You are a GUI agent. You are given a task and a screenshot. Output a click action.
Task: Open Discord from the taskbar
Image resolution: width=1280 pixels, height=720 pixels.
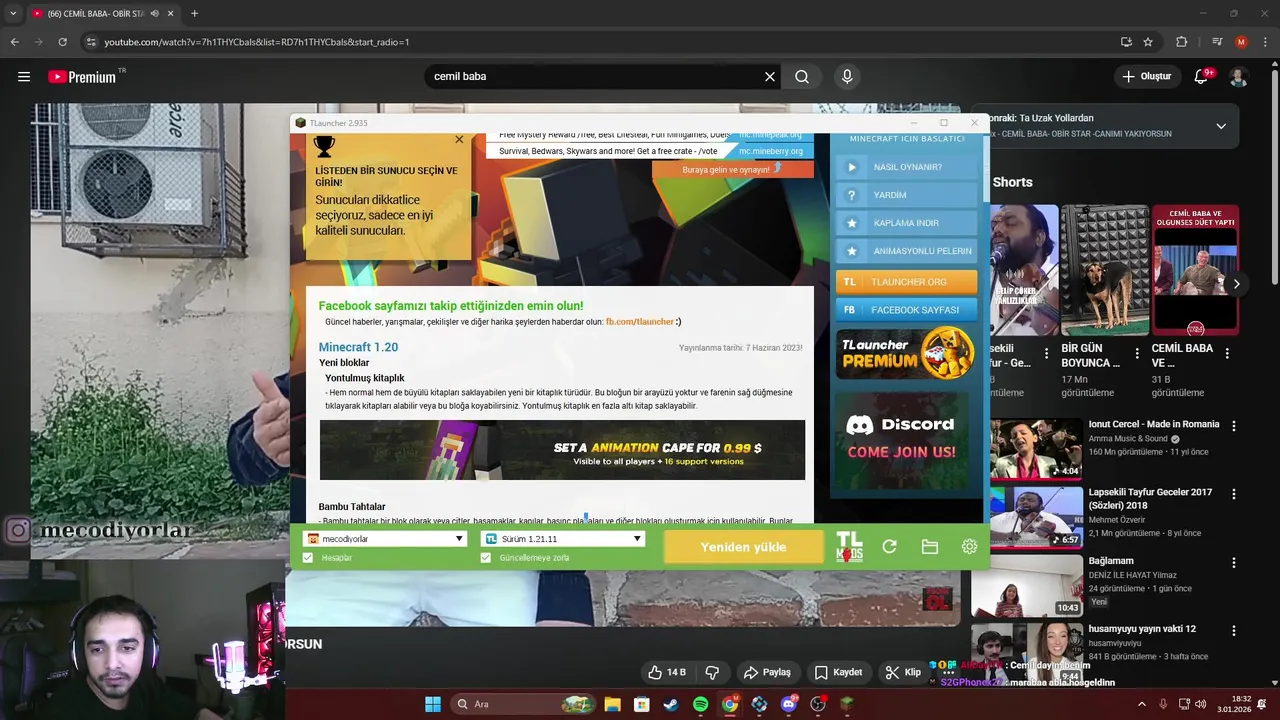(x=789, y=704)
